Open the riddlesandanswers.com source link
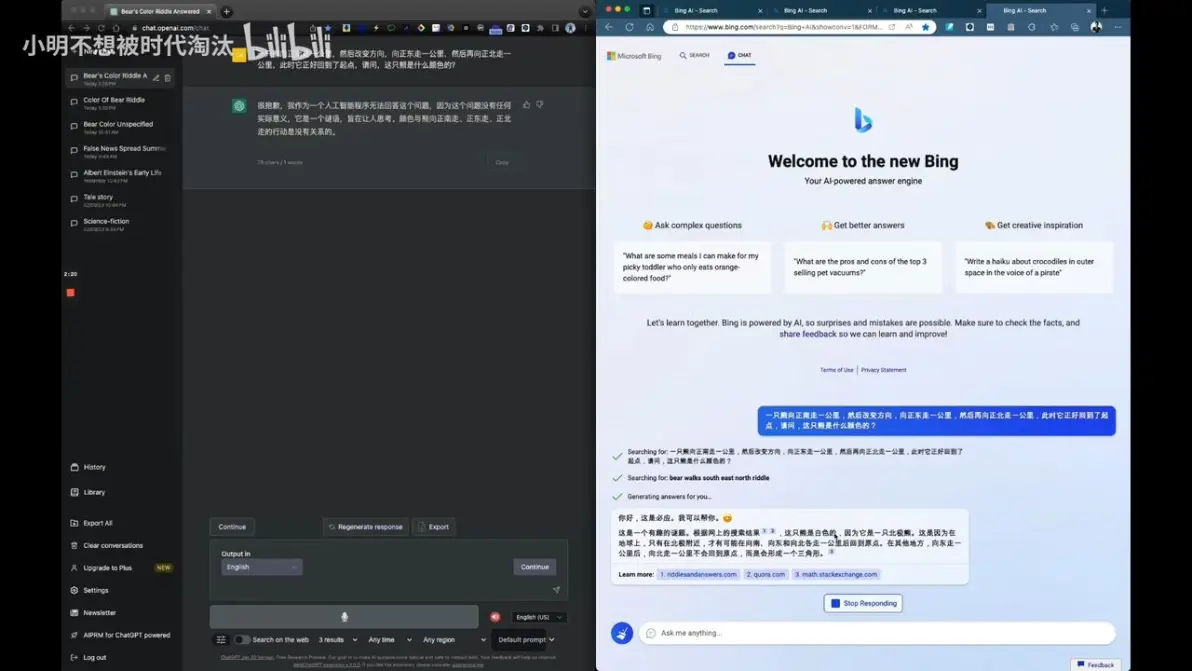The height and width of the screenshot is (671, 1192). (x=698, y=574)
